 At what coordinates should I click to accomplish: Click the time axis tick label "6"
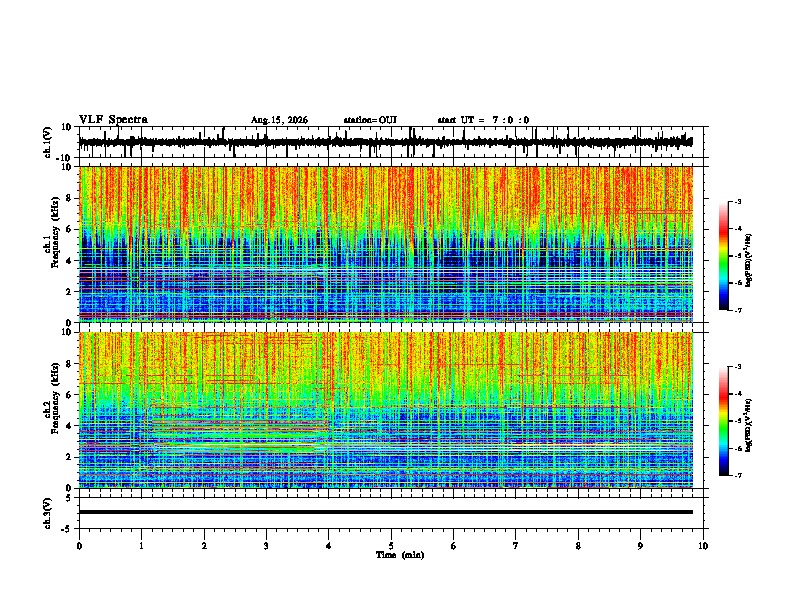coord(454,546)
